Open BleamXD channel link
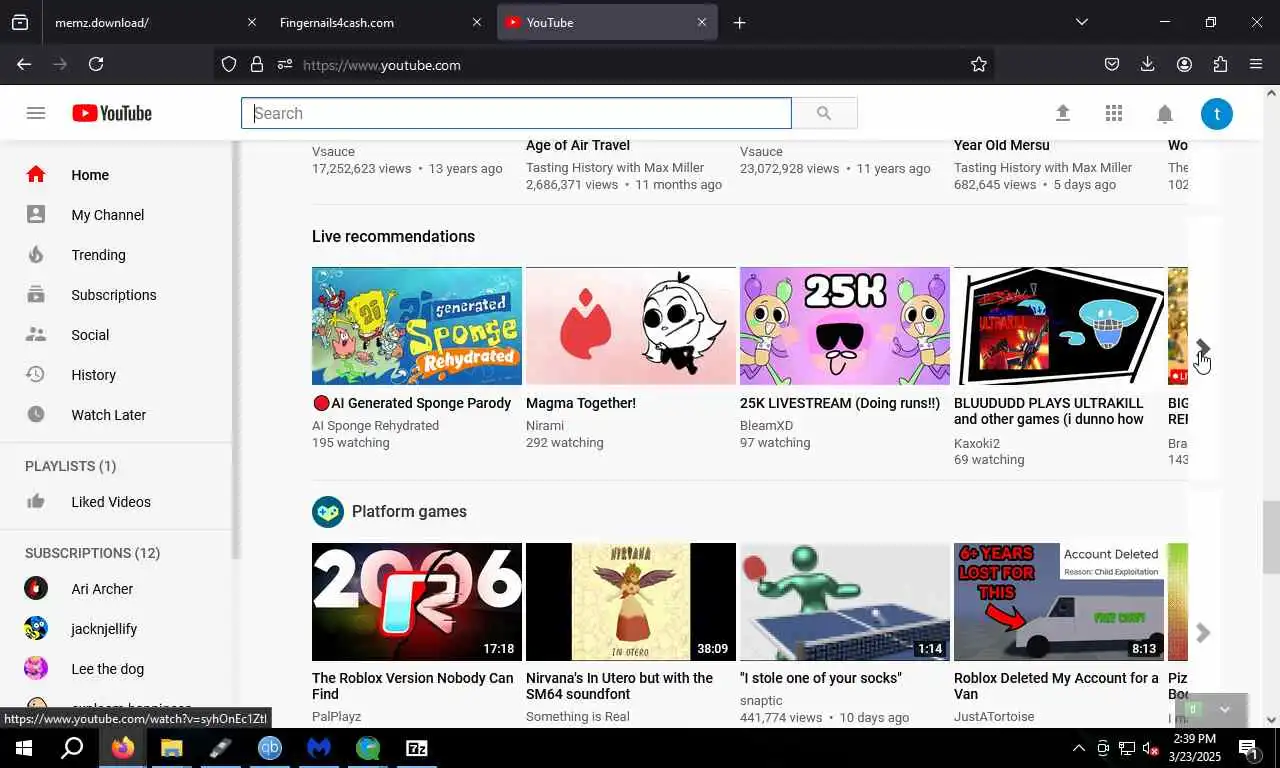The width and height of the screenshot is (1280, 768). pyautogui.click(x=766, y=426)
